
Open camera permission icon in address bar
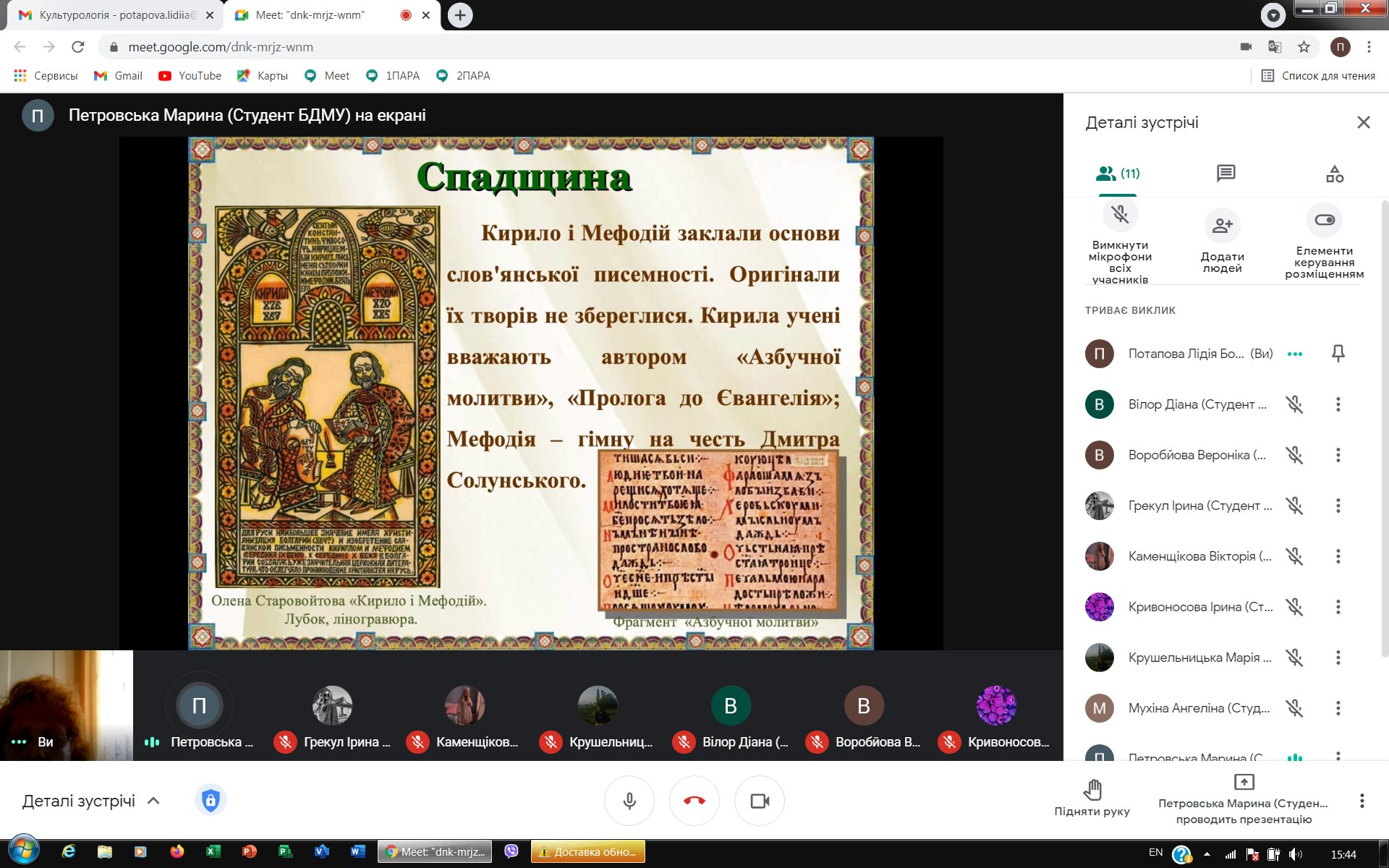click(1246, 47)
